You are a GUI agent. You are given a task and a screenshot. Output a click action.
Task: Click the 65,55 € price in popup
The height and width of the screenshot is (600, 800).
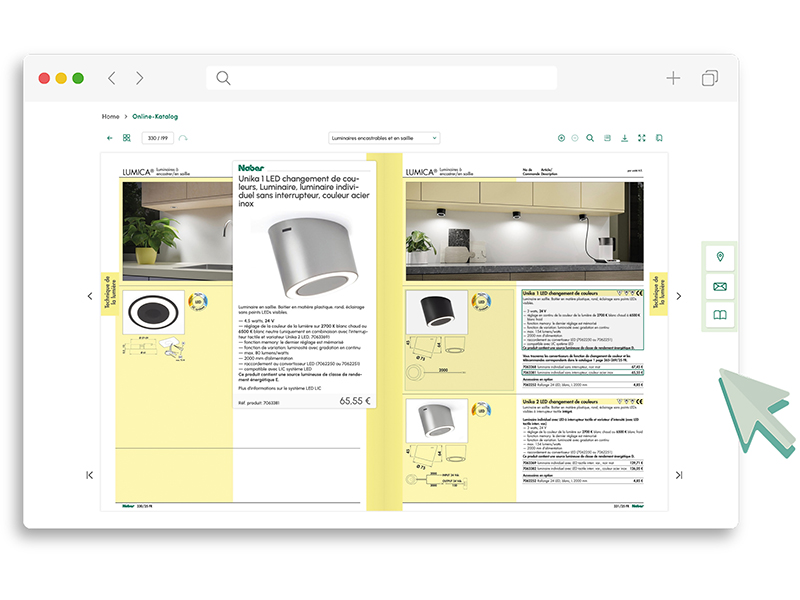click(x=355, y=401)
